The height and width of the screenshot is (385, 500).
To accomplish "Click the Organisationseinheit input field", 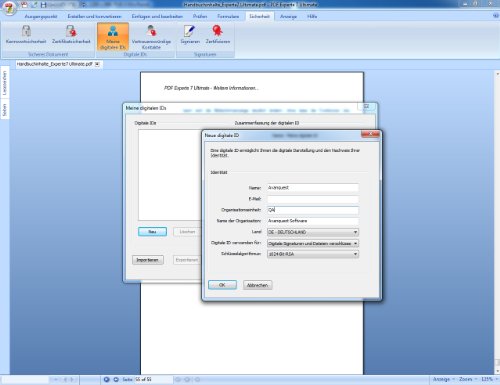I will [x=313, y=210].
